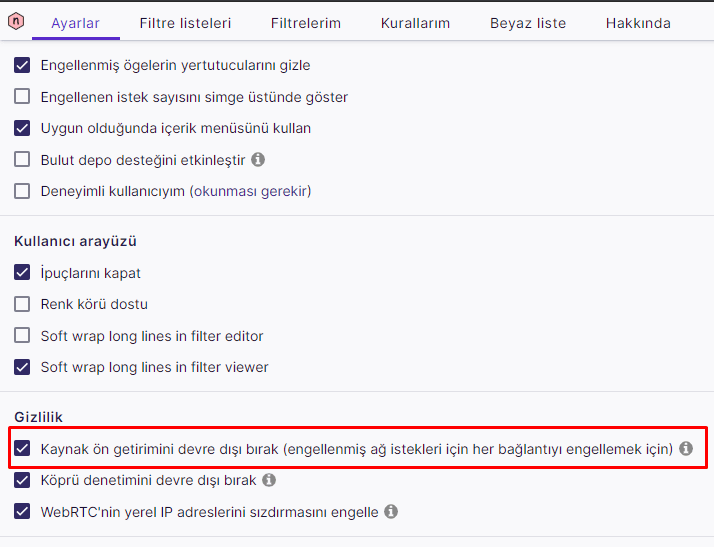Image resolution: width=714 pixels, height=547 pixels.
Task: Go to the Kurallarım tab
Action: pyautogui.click(x=415, y=22)
